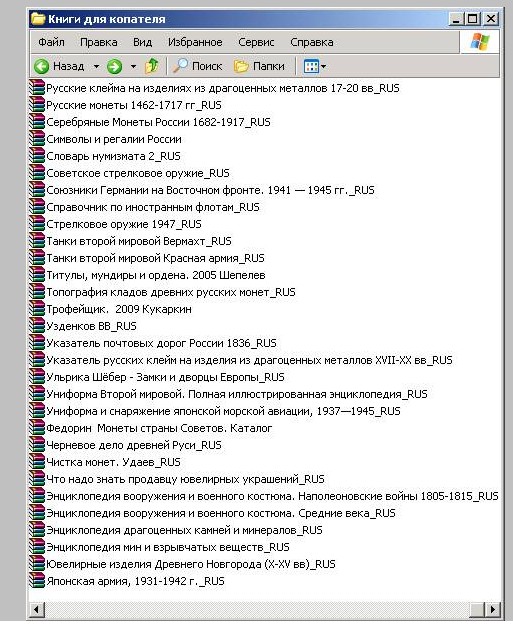Click the Views grid icon
The image size is (513, 626).
pos(311,66)
